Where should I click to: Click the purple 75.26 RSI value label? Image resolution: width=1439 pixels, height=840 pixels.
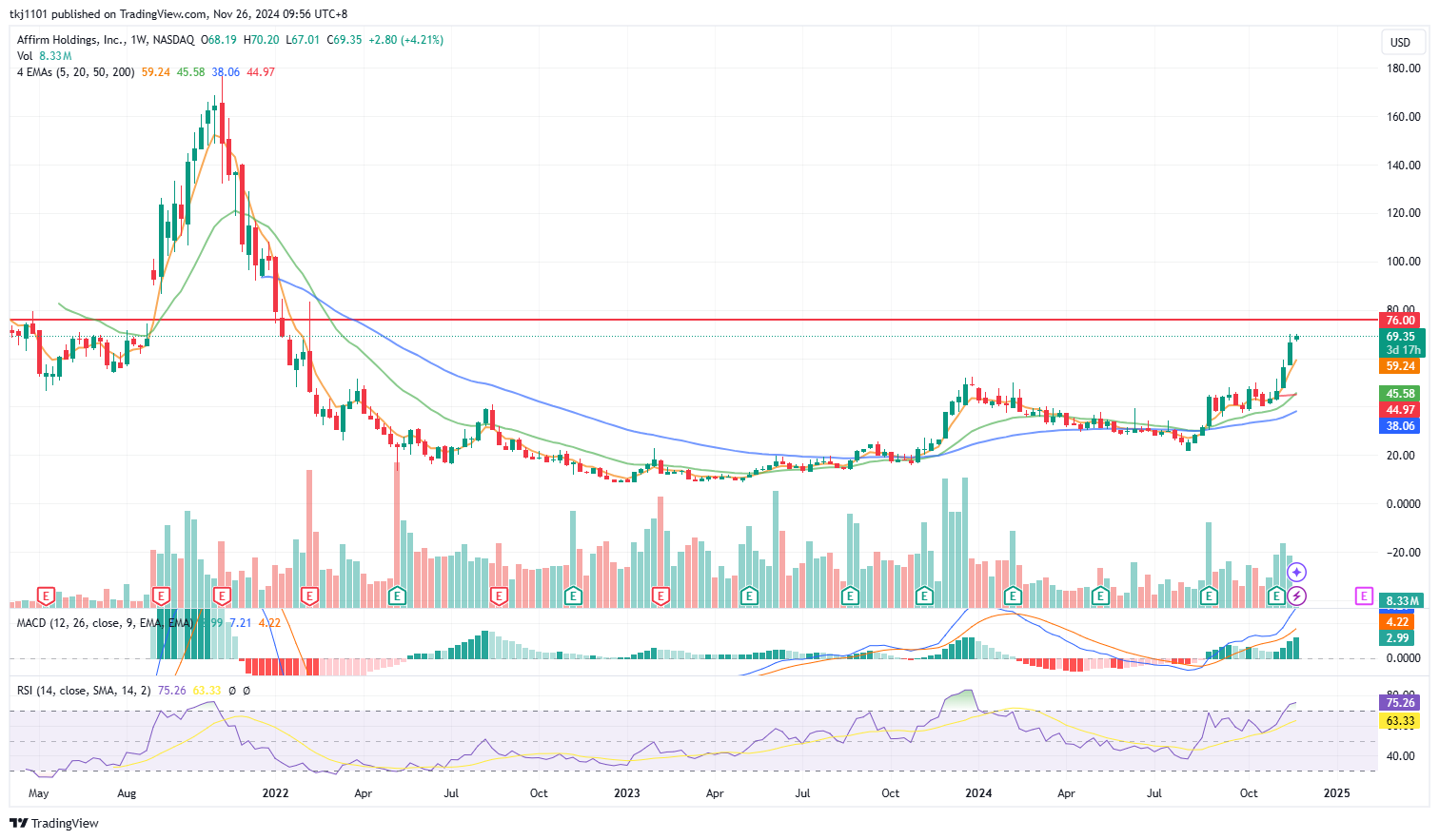(1400, 703)
